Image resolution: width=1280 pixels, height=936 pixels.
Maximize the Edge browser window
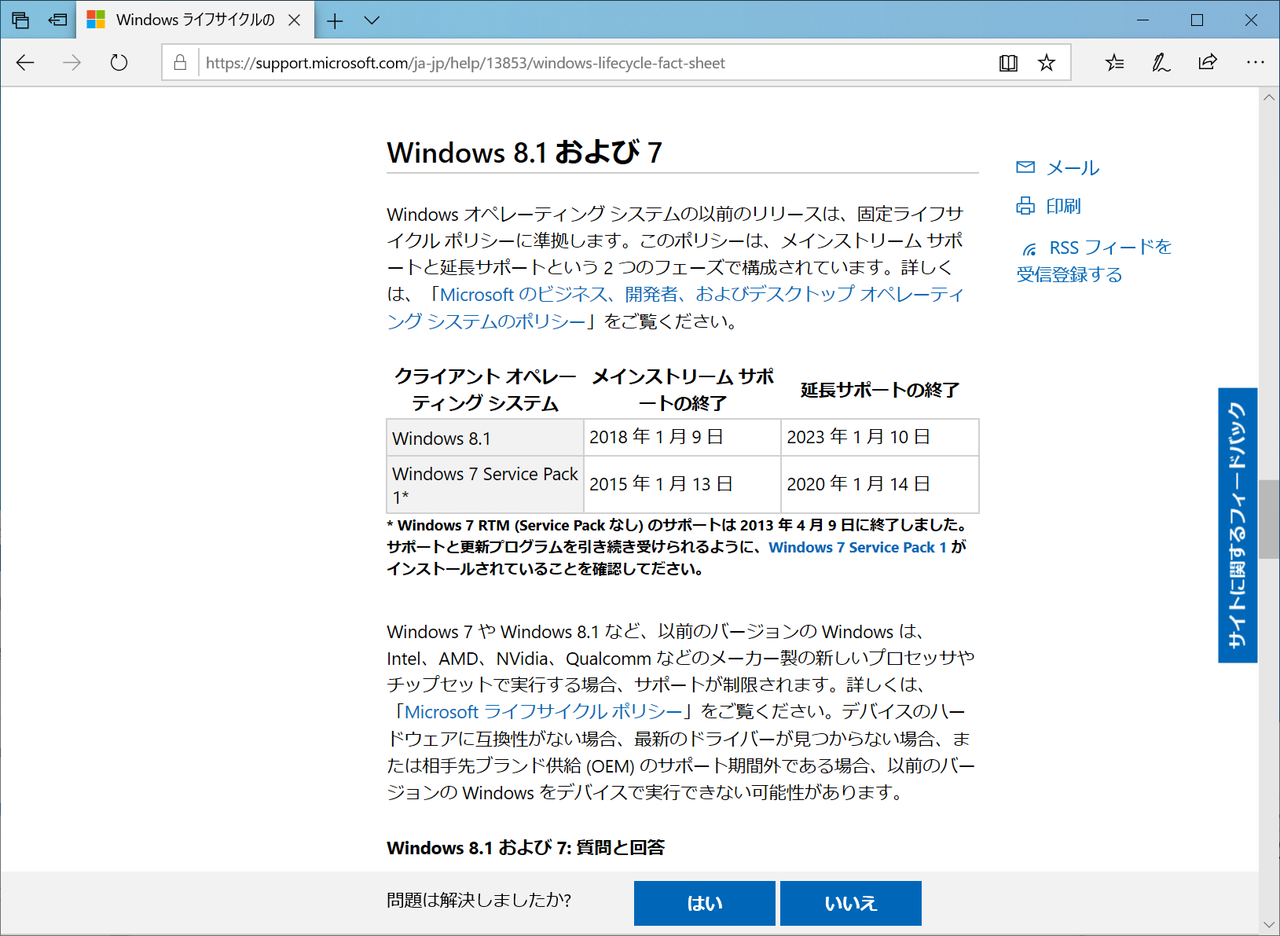(x=1197, y=20)
